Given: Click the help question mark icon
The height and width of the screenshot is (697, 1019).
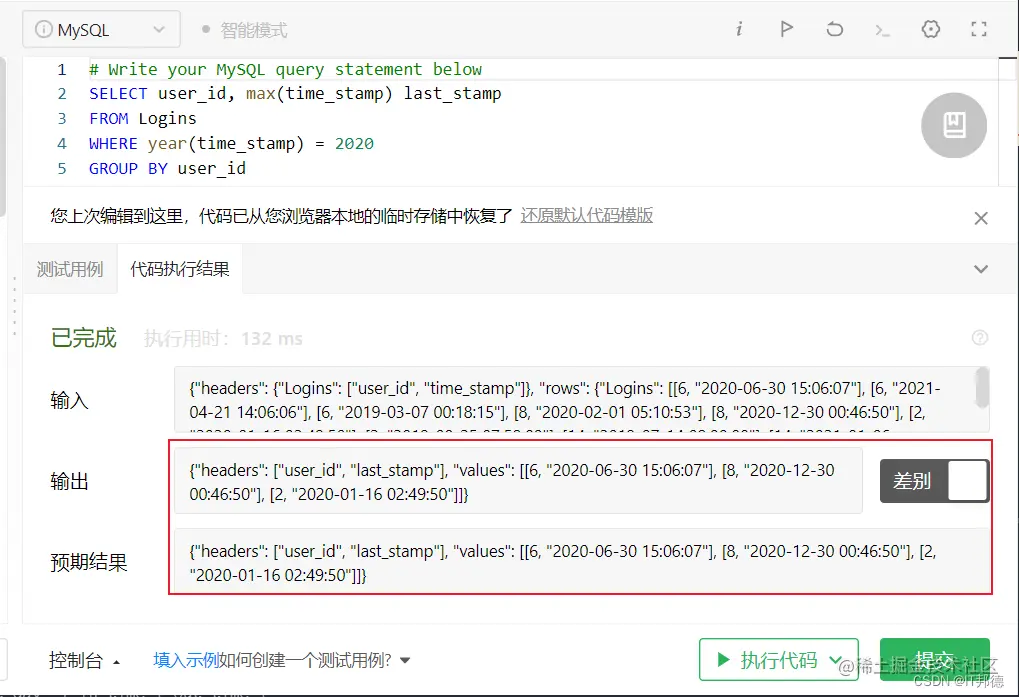Looking at the screenshot, I should [x=979, y=338].
